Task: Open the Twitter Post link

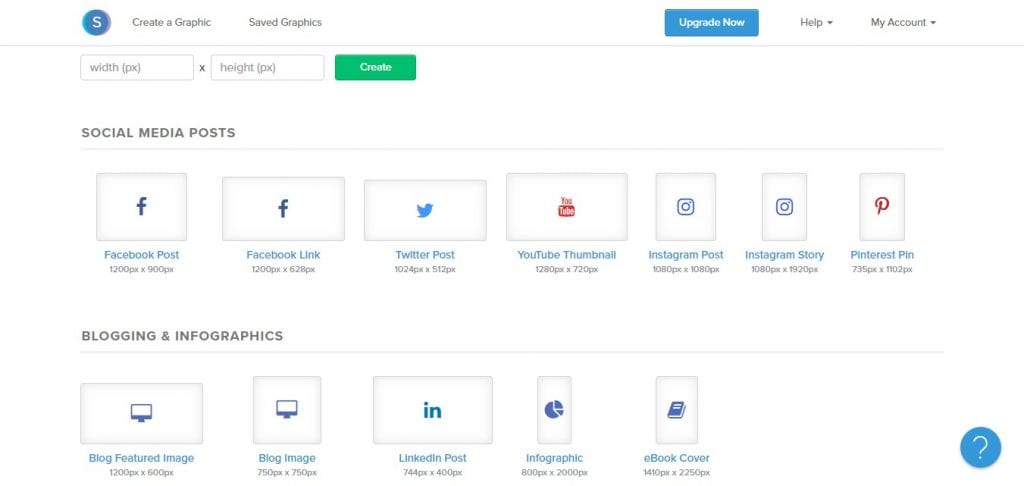Action: [x=425, y=255]
